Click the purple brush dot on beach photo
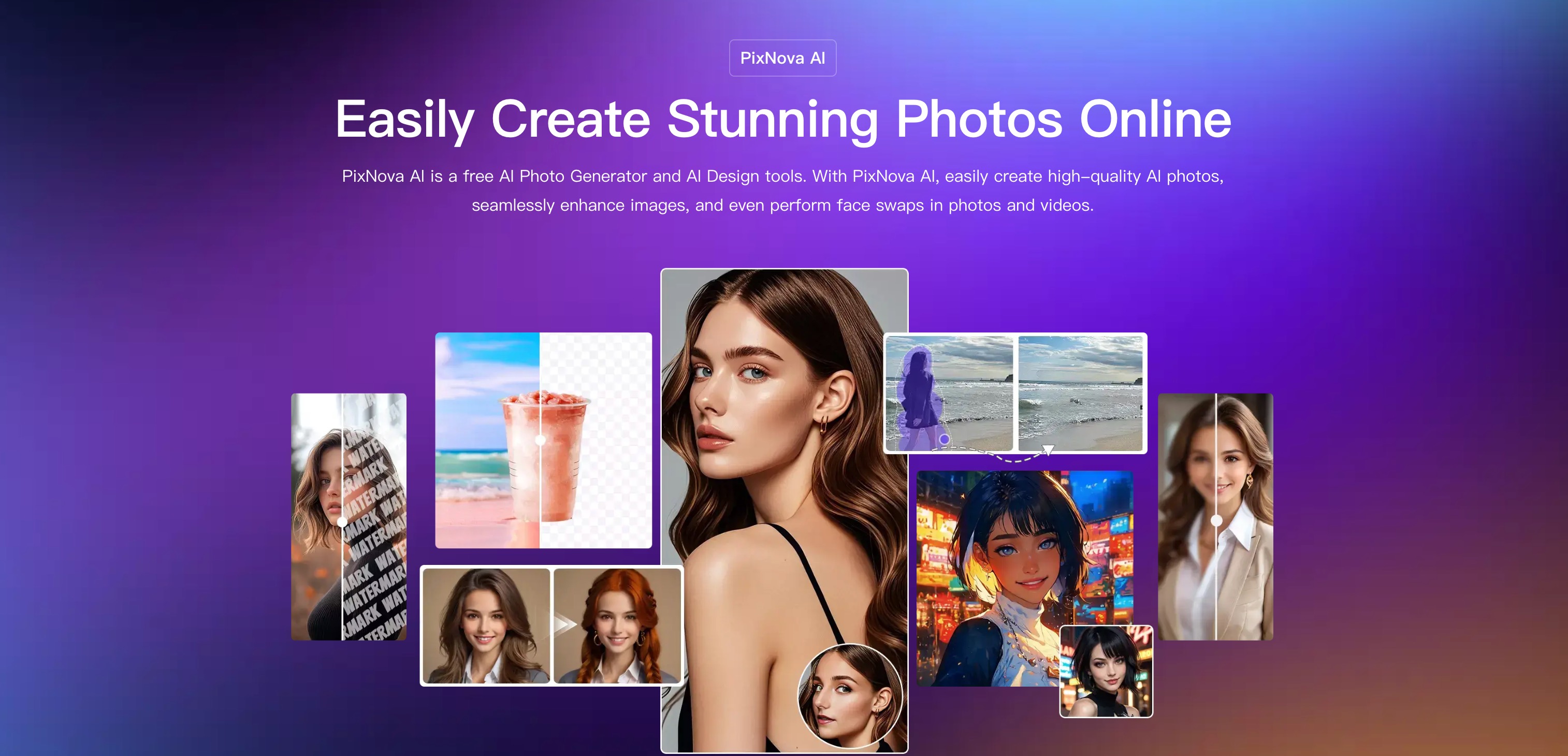 944,439
